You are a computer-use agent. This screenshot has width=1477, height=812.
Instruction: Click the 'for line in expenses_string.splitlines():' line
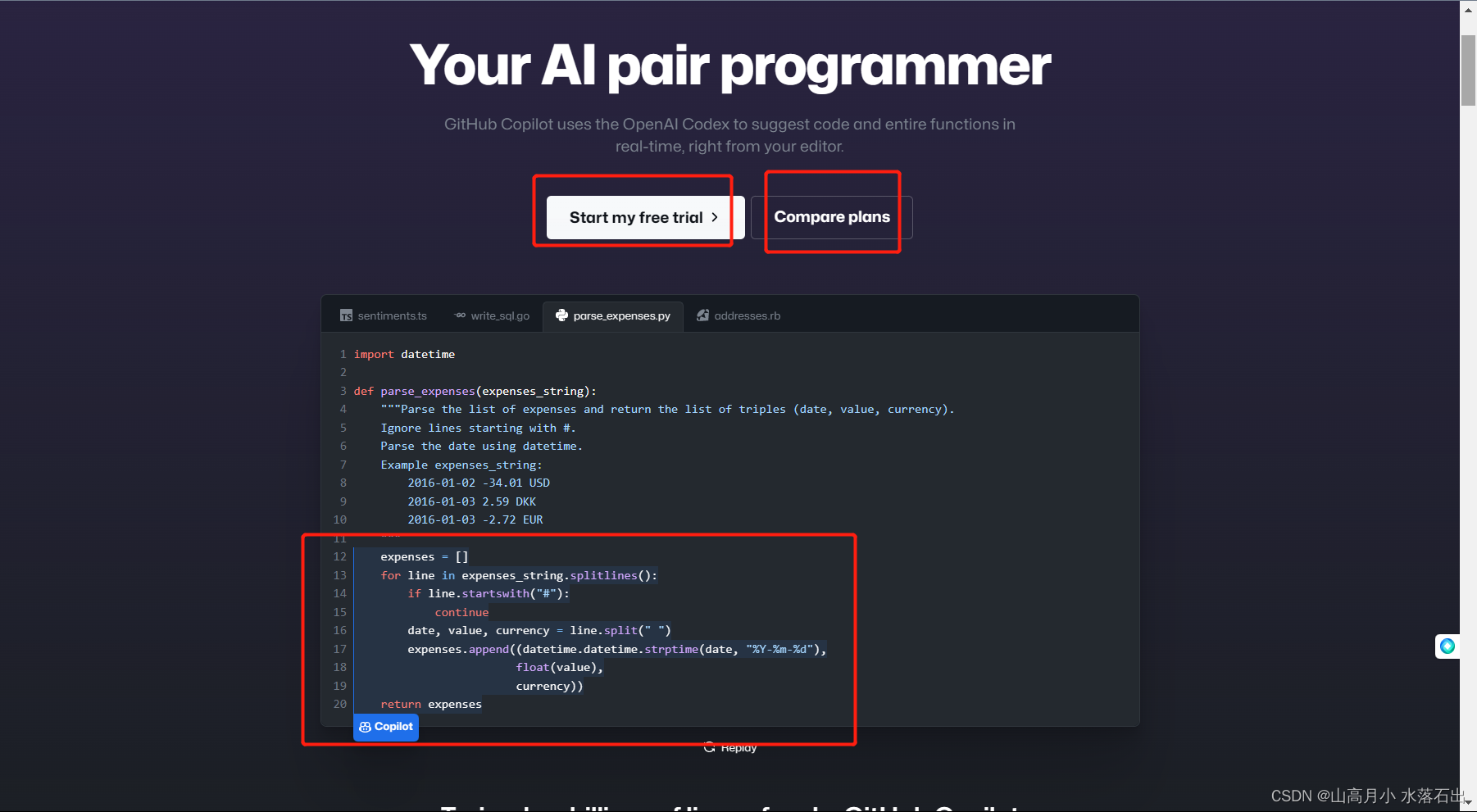click(519, 575)
